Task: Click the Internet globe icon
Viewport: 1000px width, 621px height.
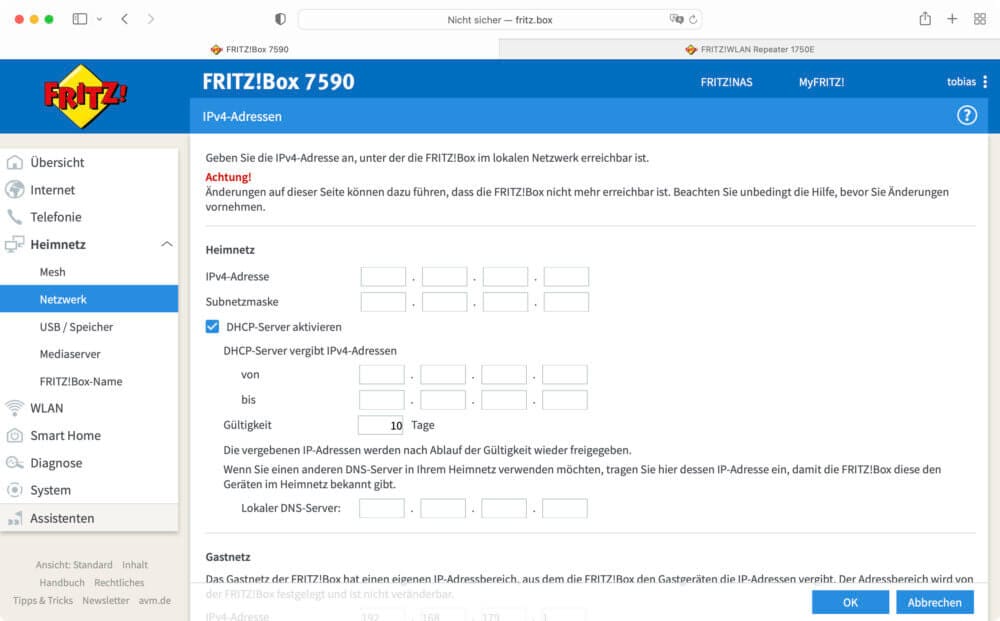Action: click(x=14, y=190)
